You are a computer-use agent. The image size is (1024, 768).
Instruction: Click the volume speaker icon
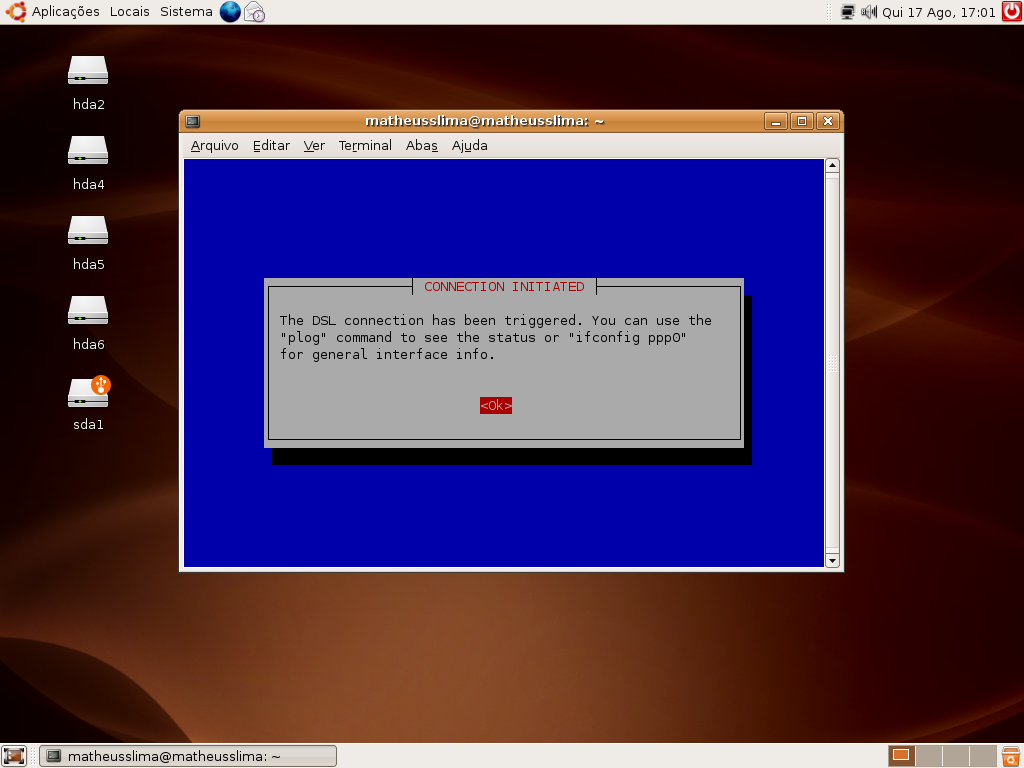[x=869, y=12]
